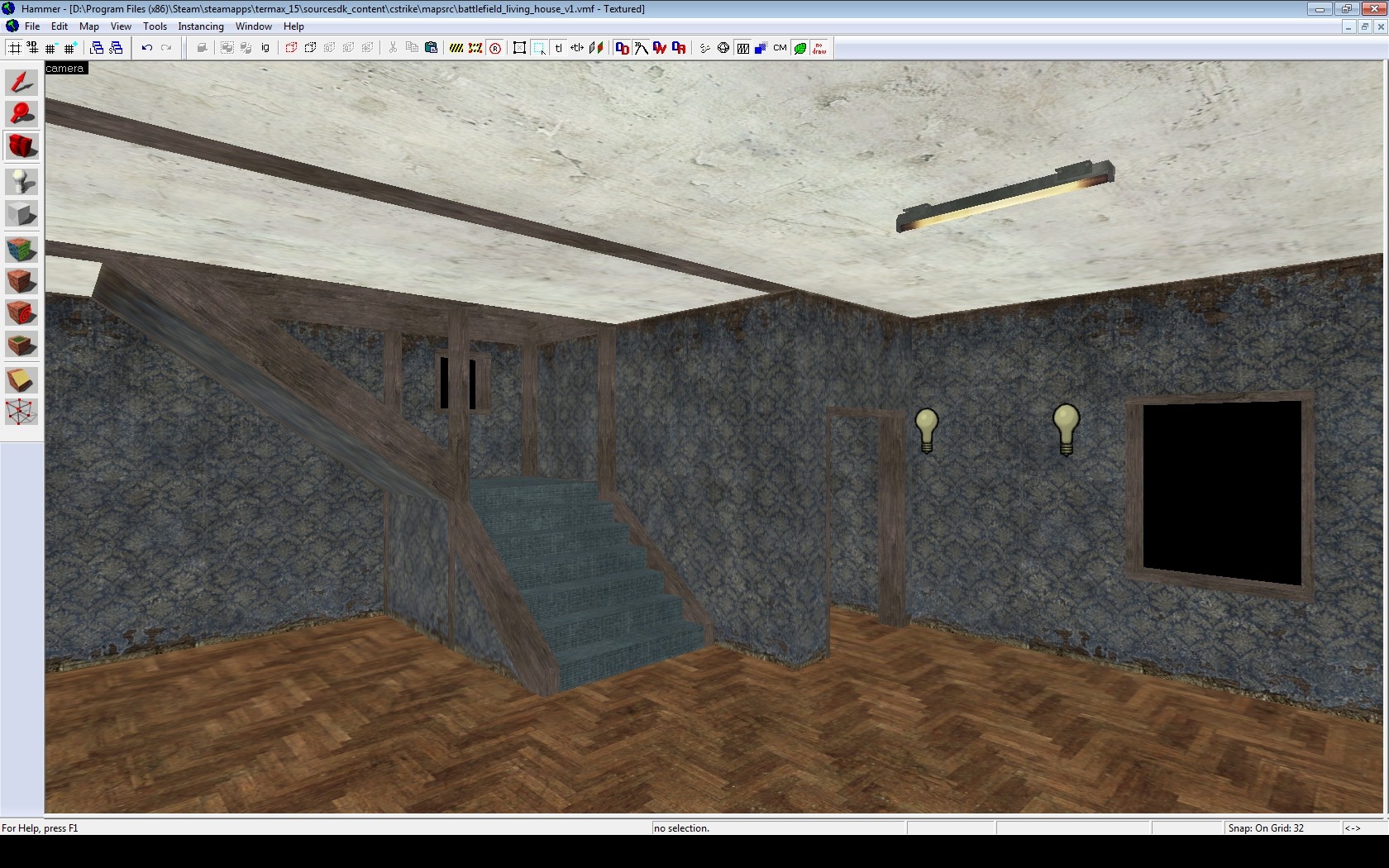The width and height of the screenshot is (1389, 868).
Task: Select the Apply Decals tool
Action: tap(21, 281)
